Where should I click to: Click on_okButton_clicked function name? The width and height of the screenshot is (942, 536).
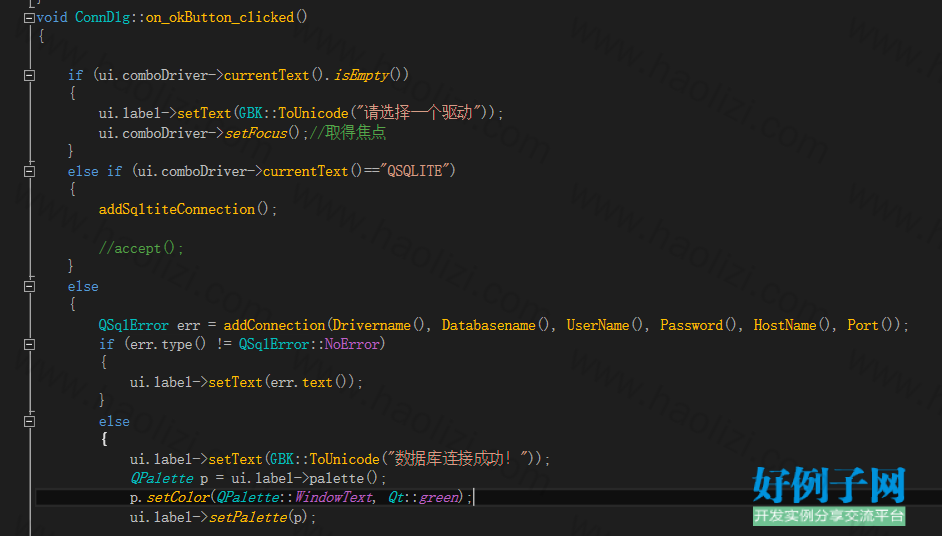219,17
